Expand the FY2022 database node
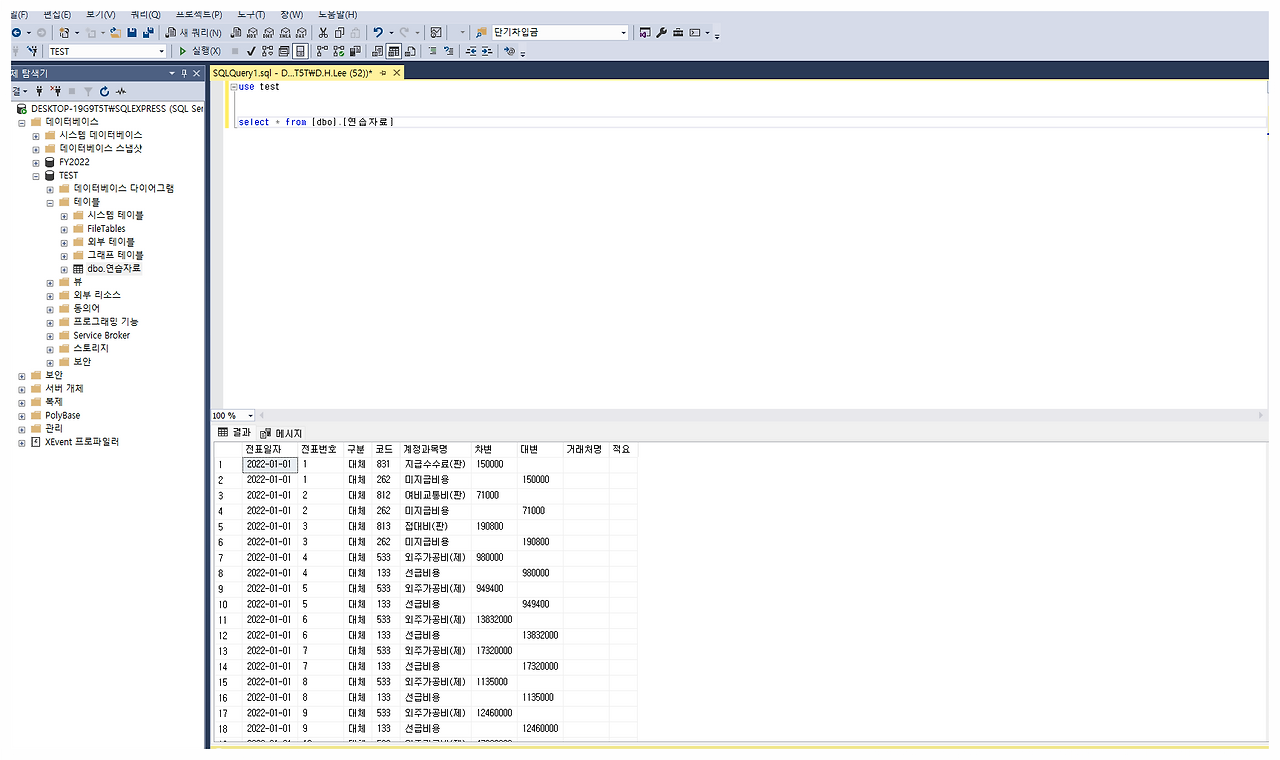The width and height of the screenshot is (1280, 760). pos(36,161)
